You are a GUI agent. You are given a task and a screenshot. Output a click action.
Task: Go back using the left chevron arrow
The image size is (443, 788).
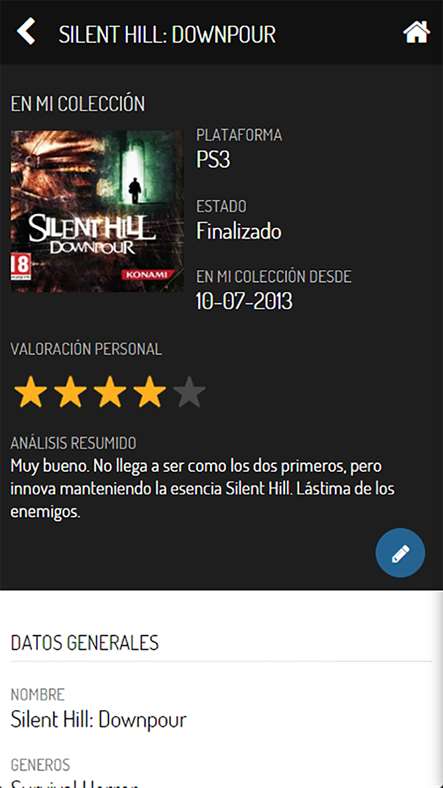(x=26, y=31)
